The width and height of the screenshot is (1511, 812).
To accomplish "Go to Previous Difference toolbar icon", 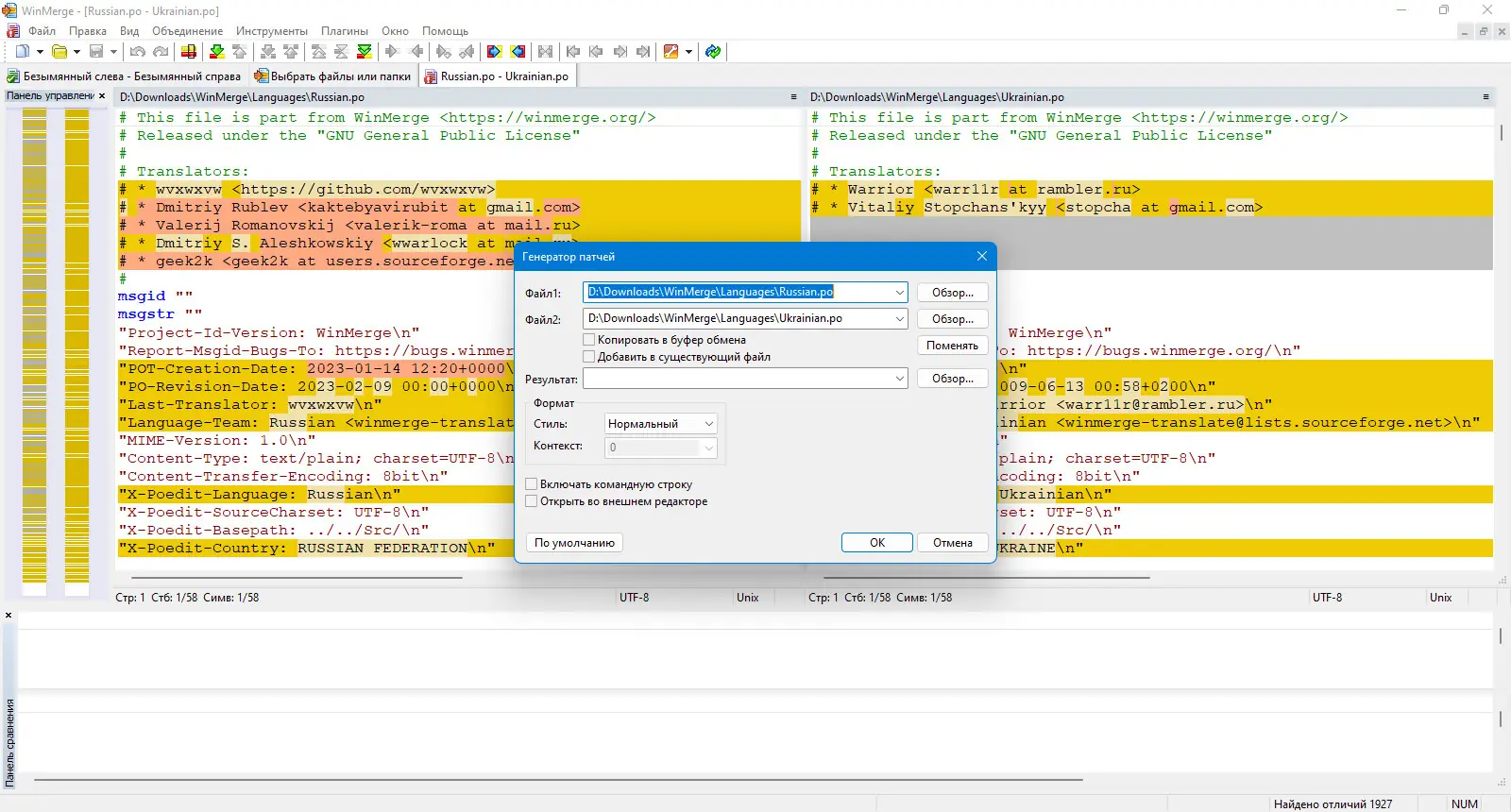I will 240,52.
